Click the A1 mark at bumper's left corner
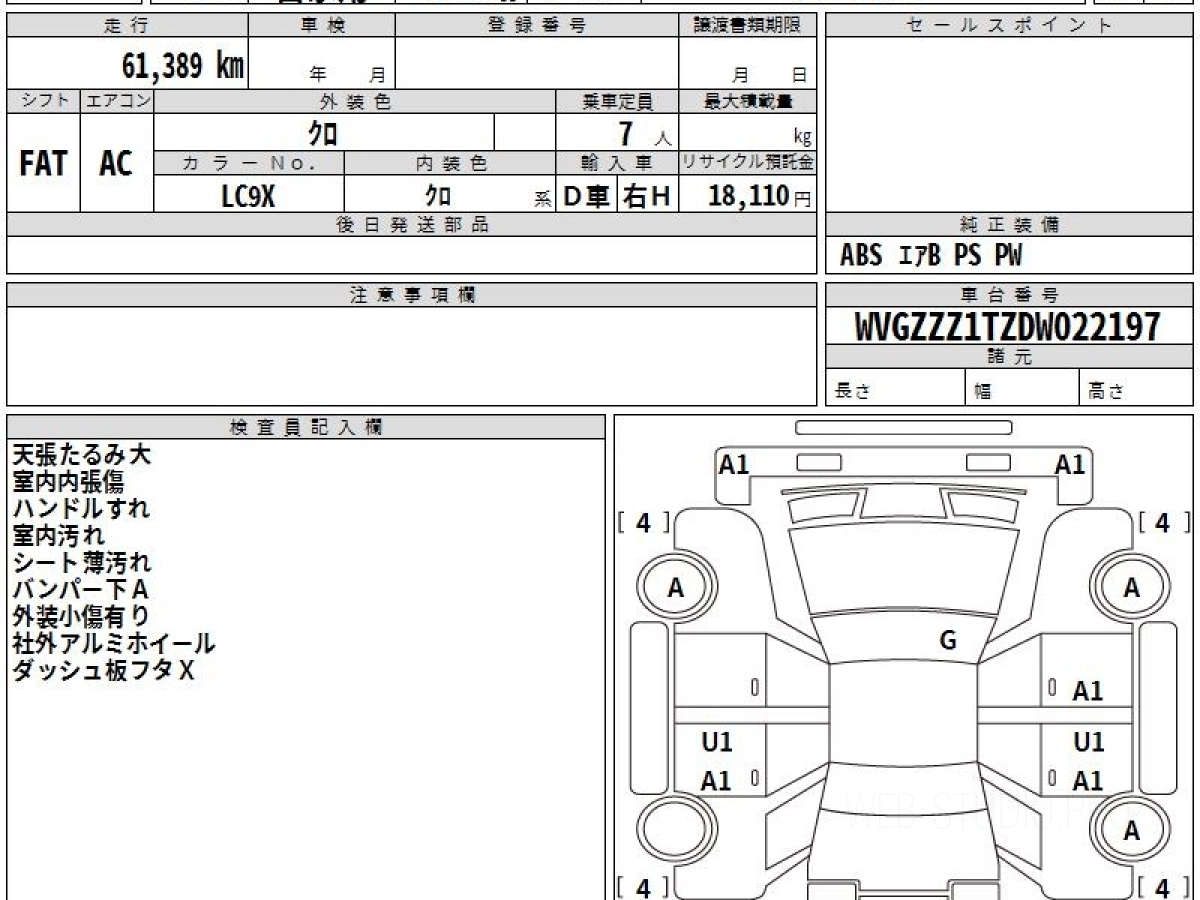Viewport: 1200px width, 900px height. [x=734, y=464]
